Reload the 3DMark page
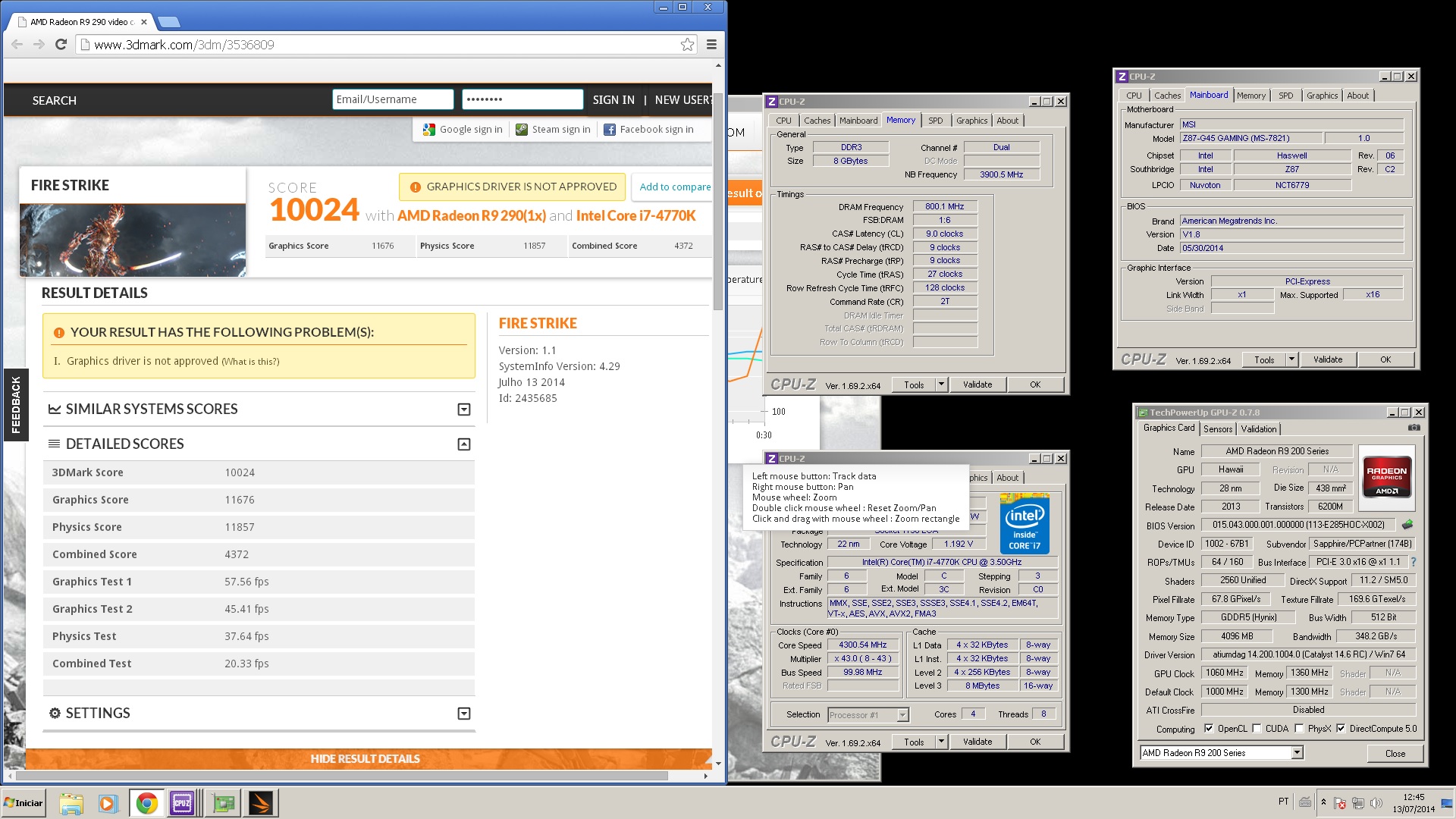Viewport: 1456px width, 819px height. click(61, 45)
